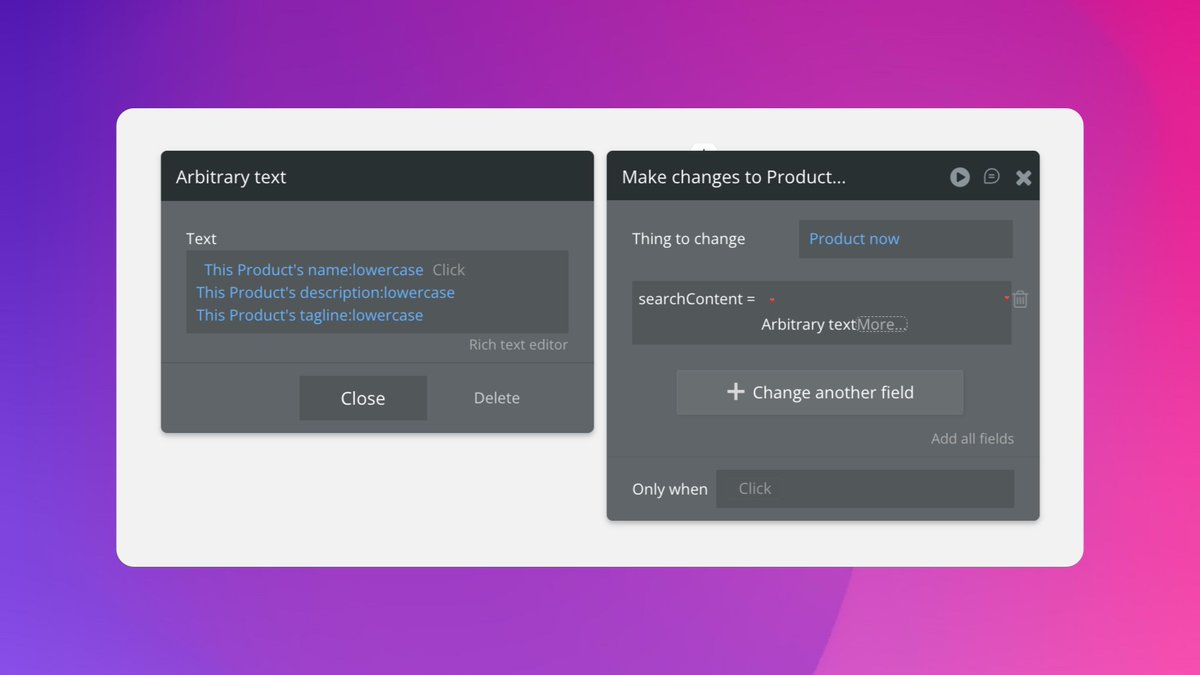Viewport: 1200px width, 675px height.
Task: Click 'This Product's tagline:lowercase' expression
Action: 310,315
